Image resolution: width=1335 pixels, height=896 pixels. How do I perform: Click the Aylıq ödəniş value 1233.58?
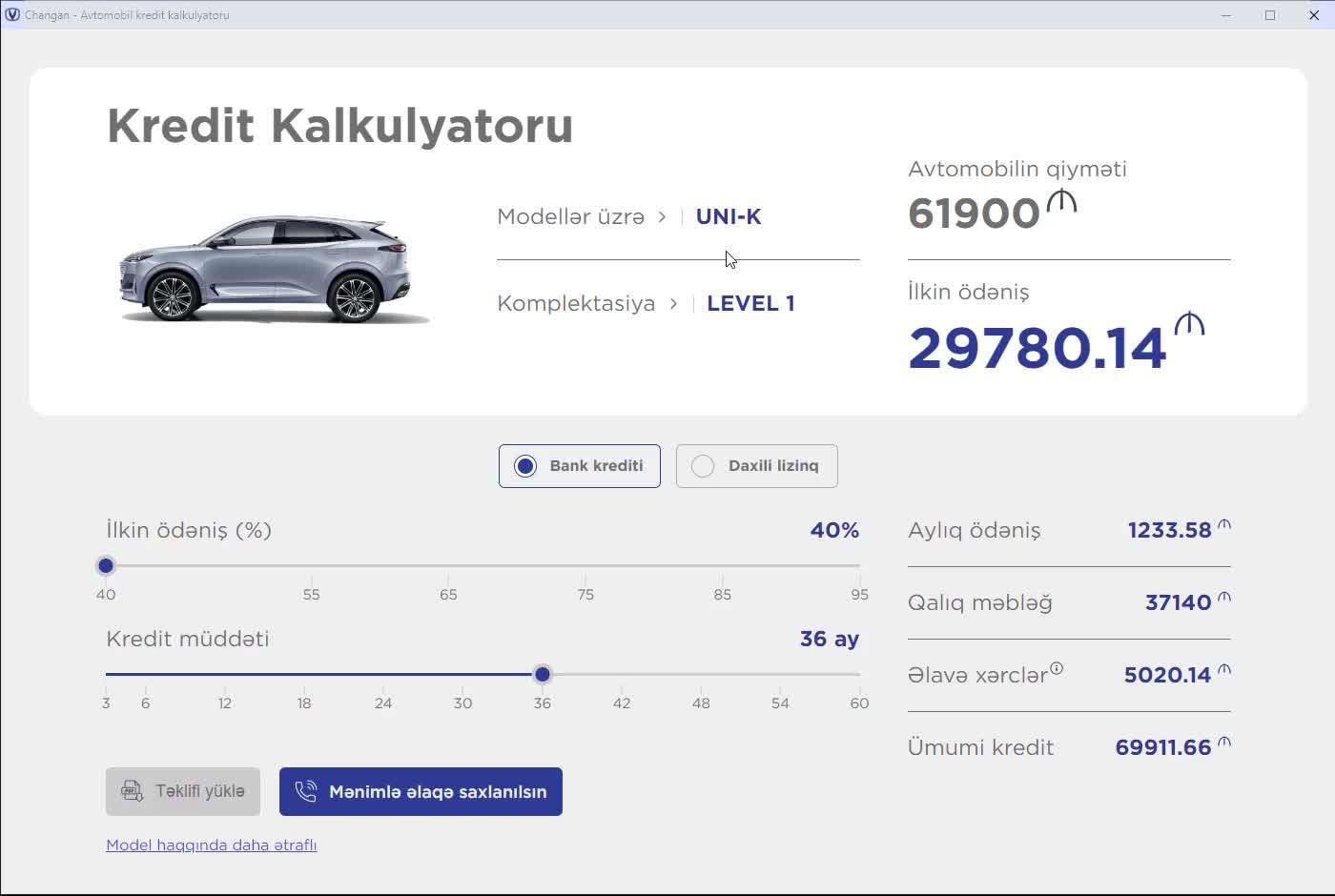tap(1169, 530)
